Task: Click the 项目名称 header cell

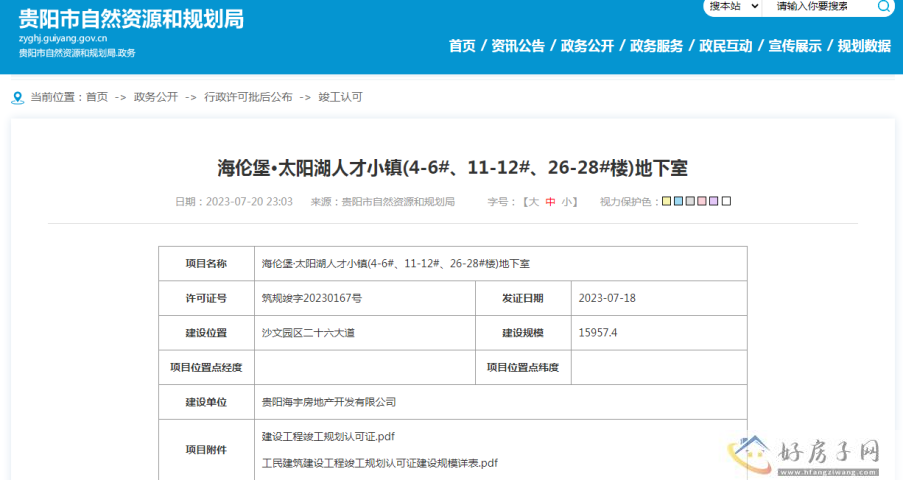Action: coord(206,264)
